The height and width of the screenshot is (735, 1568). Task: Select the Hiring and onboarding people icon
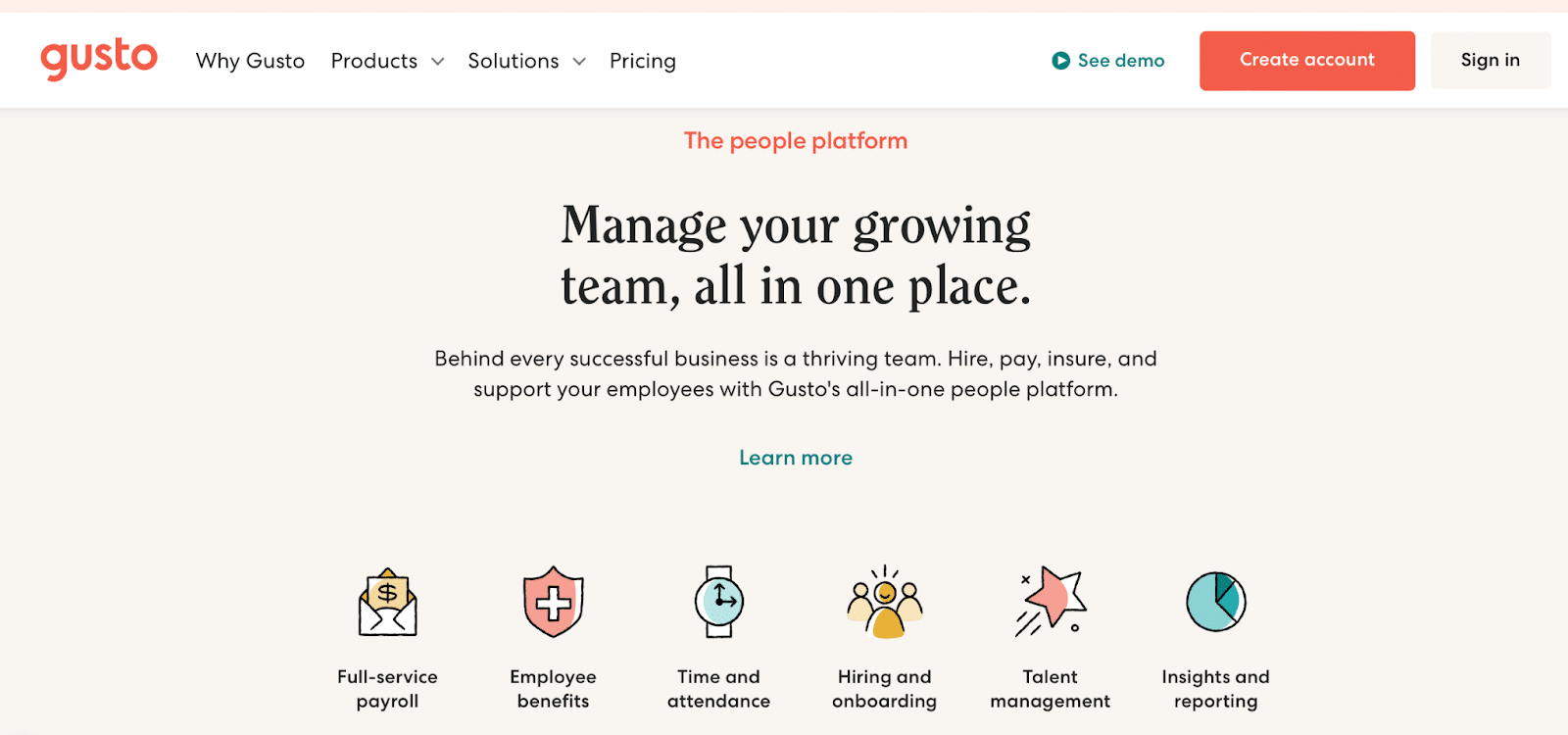pos(885,602)
